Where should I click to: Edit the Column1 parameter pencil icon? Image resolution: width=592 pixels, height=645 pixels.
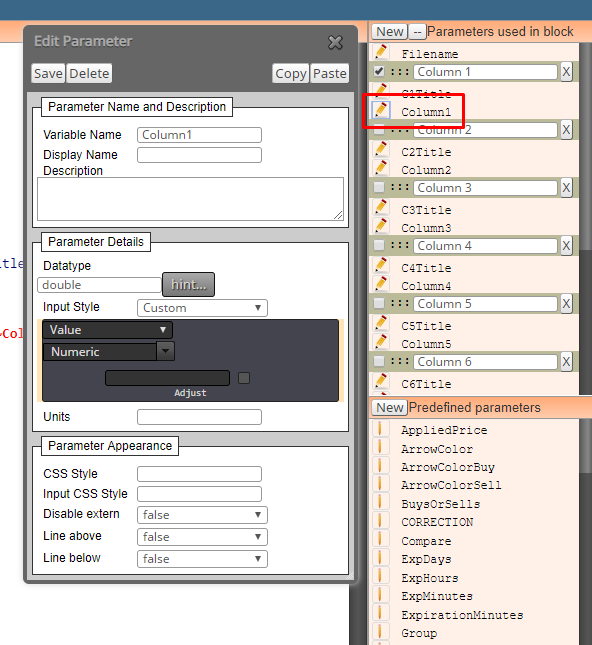pos(381,110)
